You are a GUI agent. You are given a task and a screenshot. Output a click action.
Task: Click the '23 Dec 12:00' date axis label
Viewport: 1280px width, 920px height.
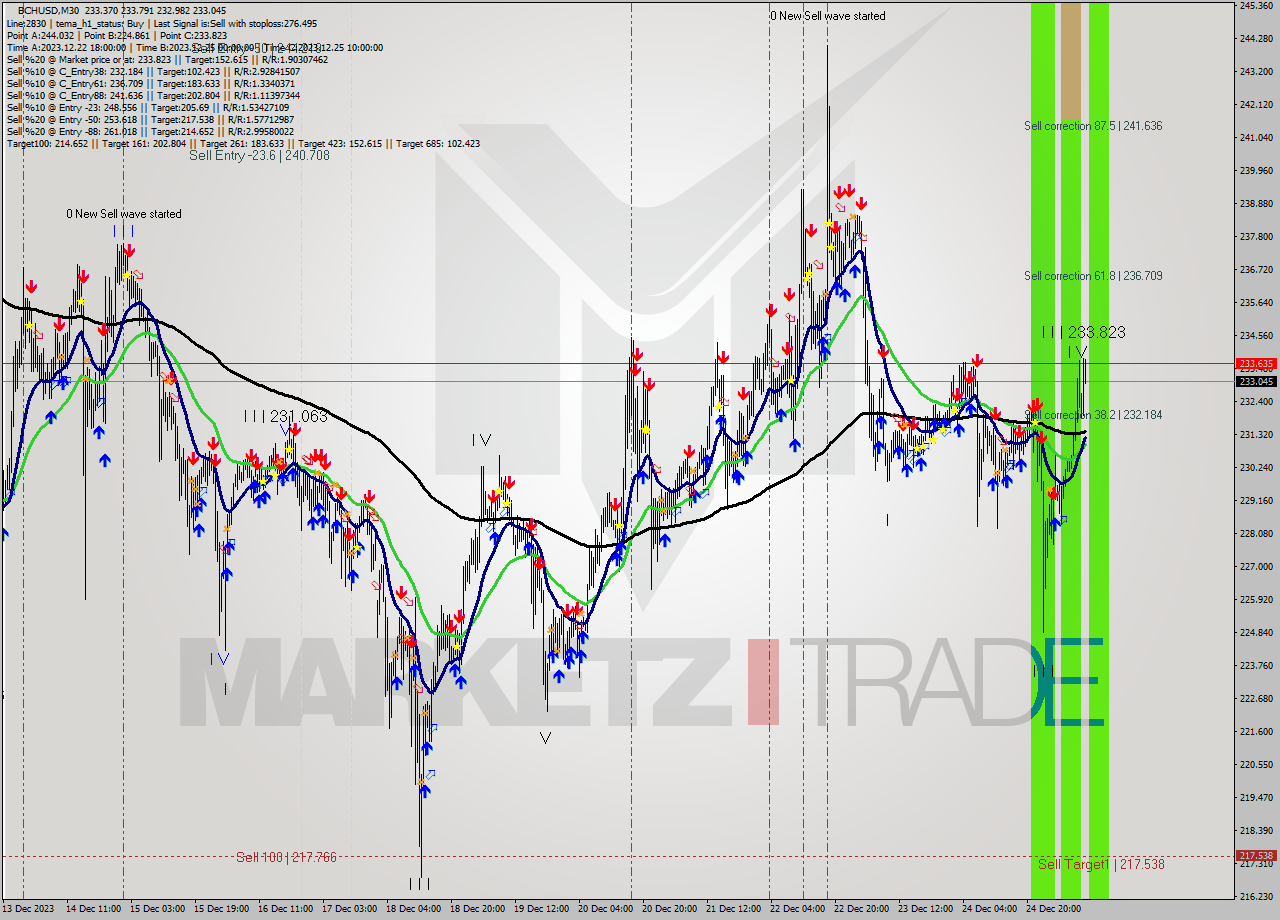coord(925,909)
